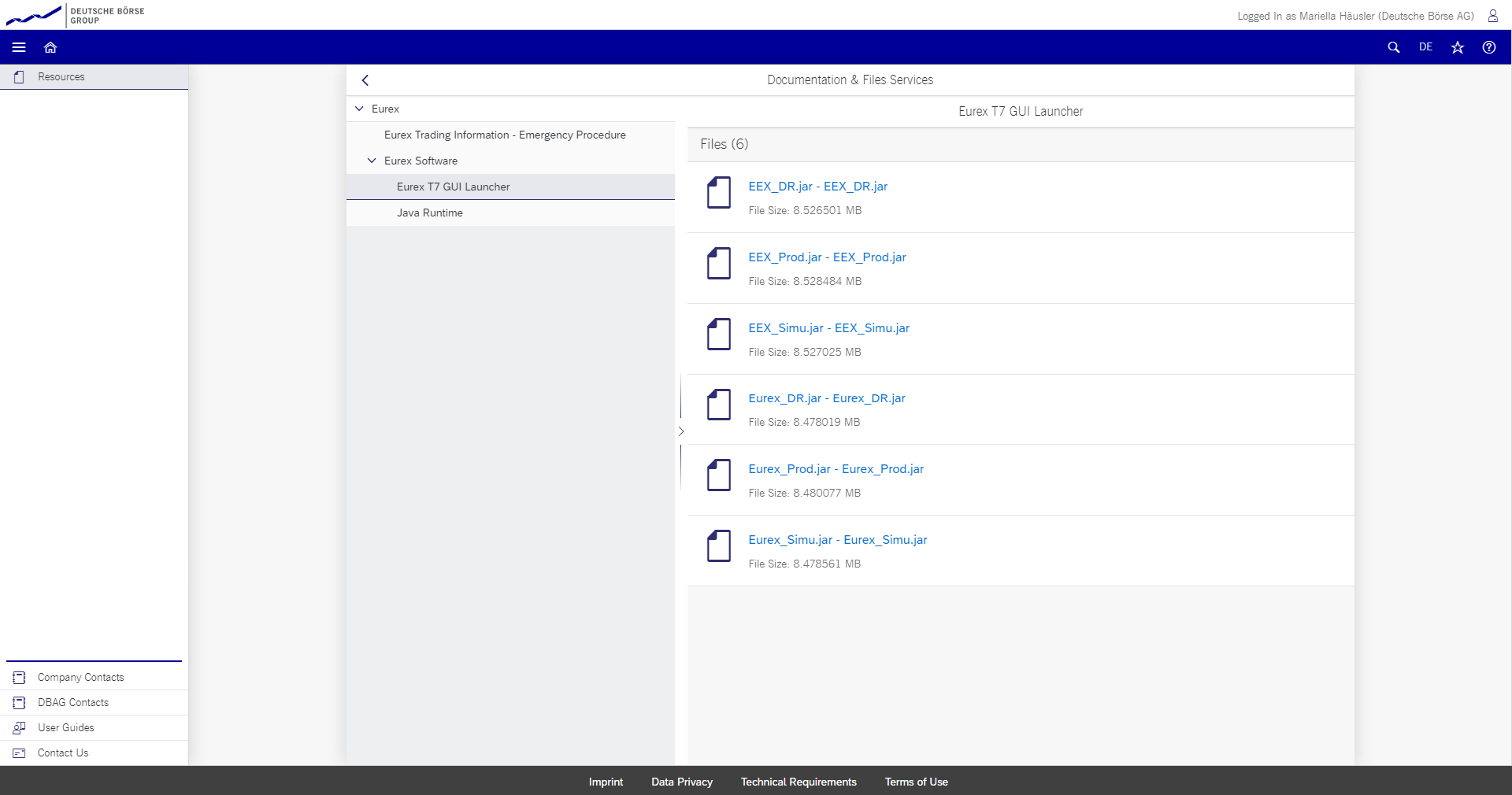Open User Guides in the sidebar
1512x795 pixels.
pos(66,727)
